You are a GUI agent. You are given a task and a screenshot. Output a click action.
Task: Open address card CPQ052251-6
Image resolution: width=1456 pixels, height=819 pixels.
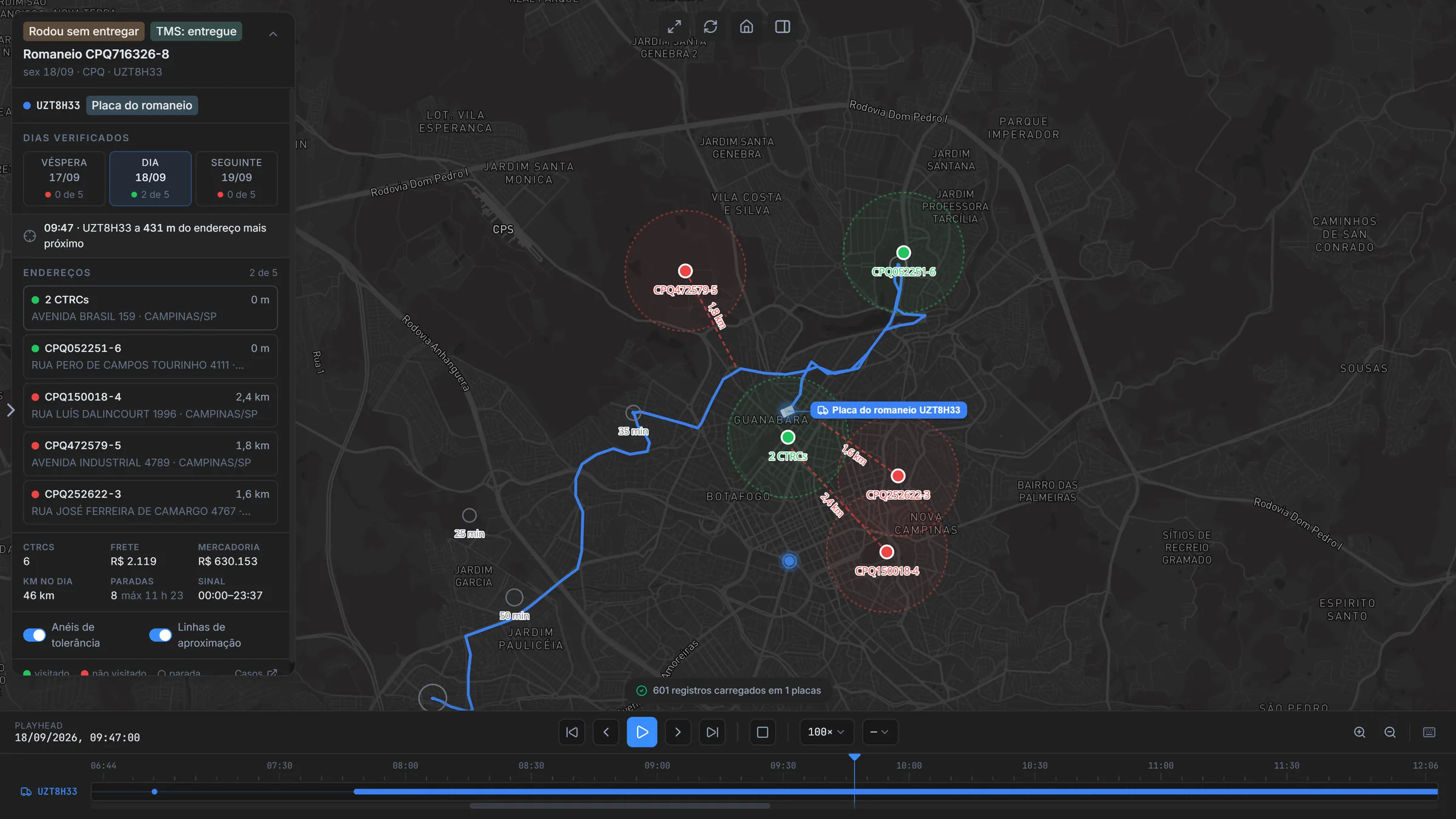(x=150, y=357)
